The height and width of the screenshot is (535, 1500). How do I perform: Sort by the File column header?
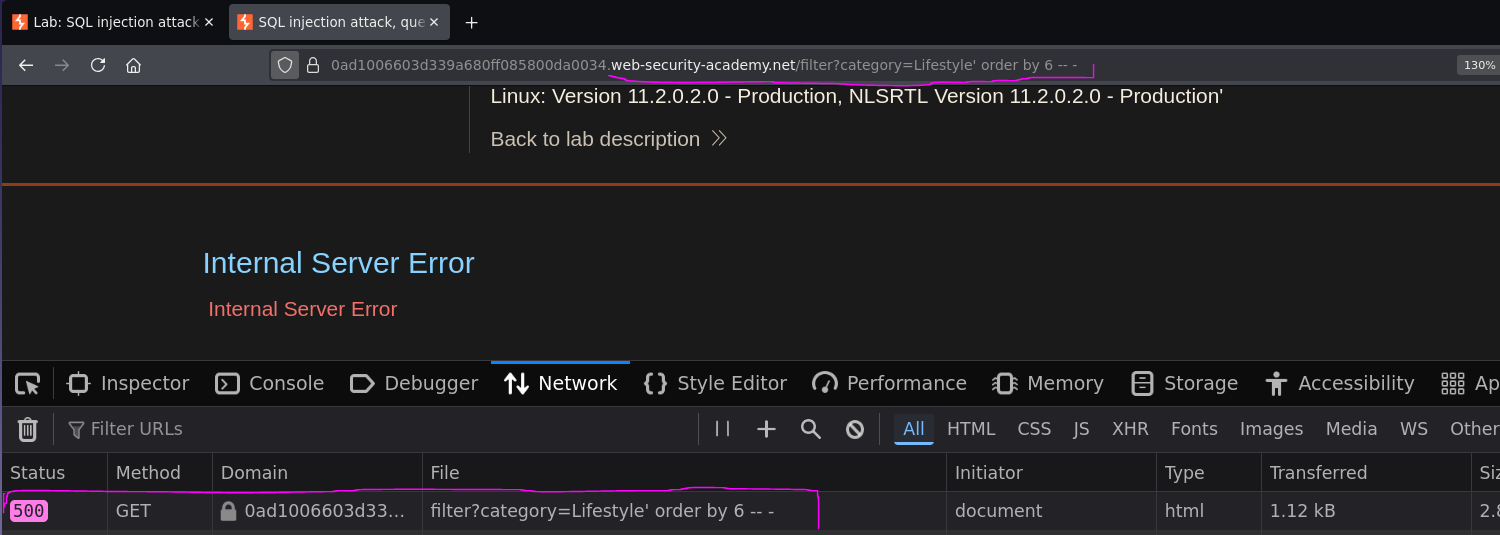pyautogui.click(x=684, y=473)
